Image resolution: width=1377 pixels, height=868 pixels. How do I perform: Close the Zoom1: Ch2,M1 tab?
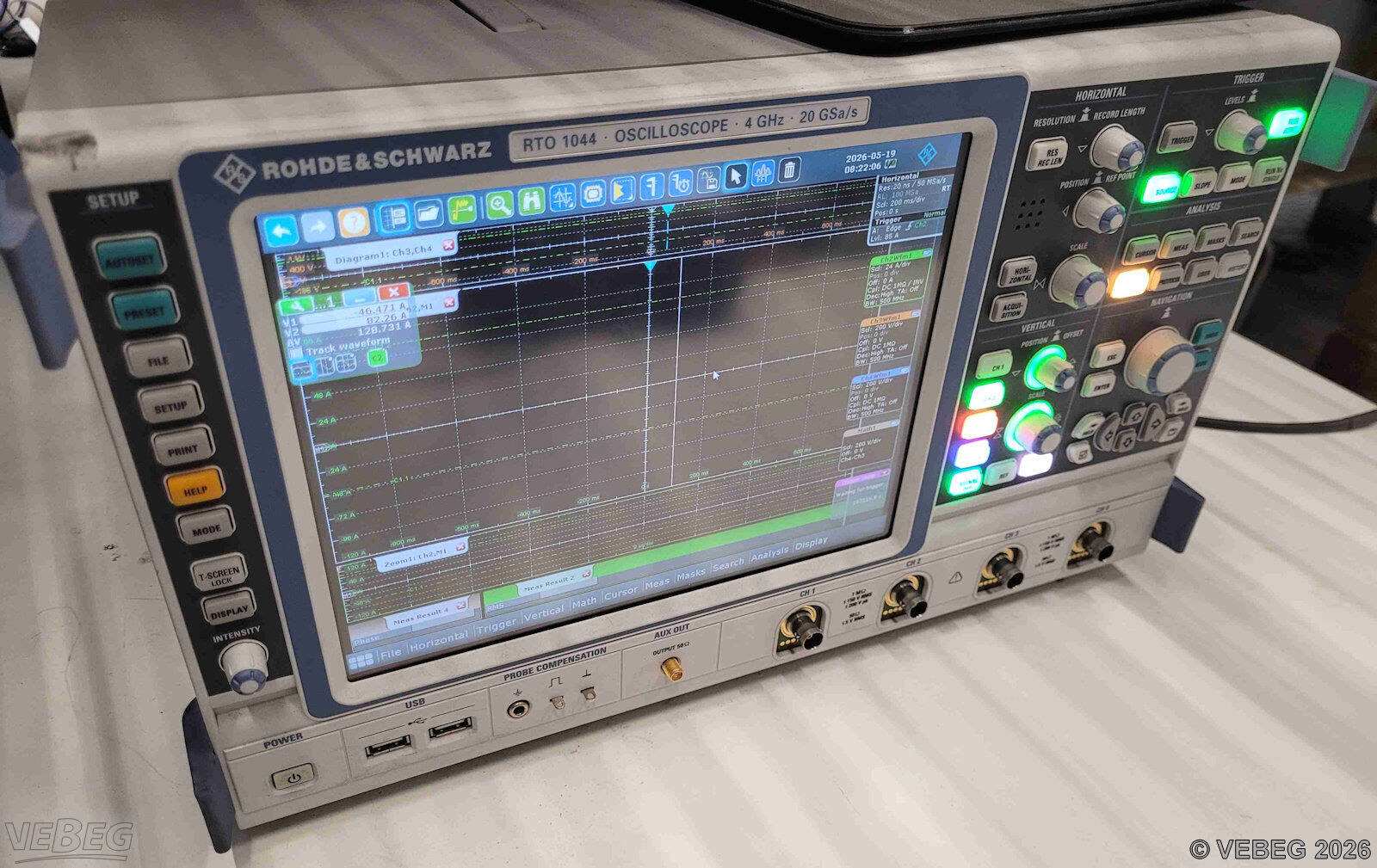460,546
